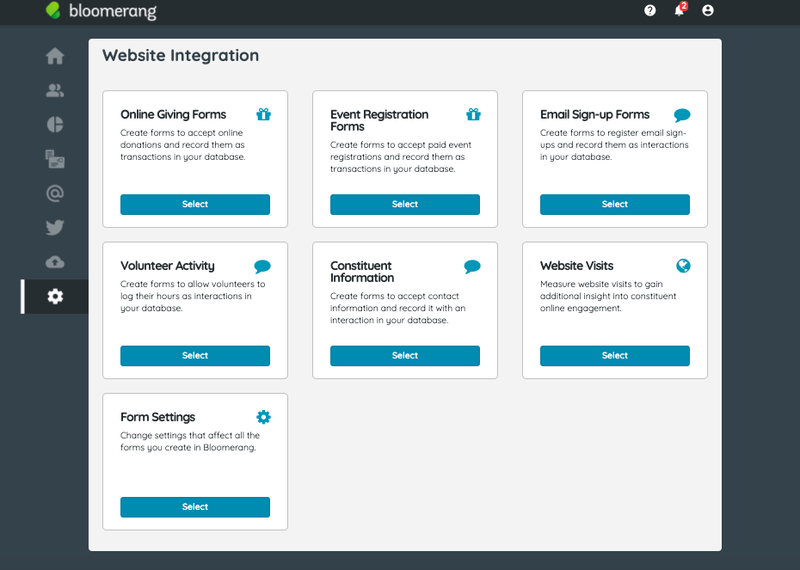Open the Letters mail icon in sidebar

[x=55, y=159]
